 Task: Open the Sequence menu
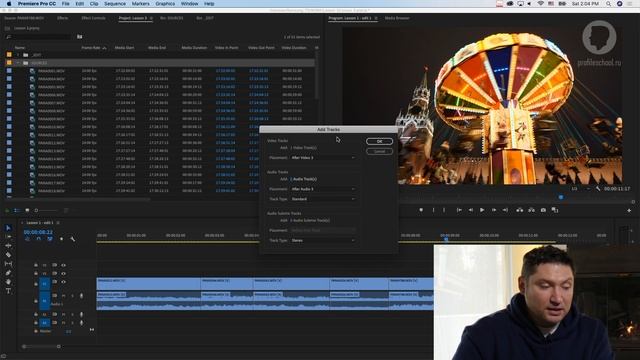tap(115, 4)
